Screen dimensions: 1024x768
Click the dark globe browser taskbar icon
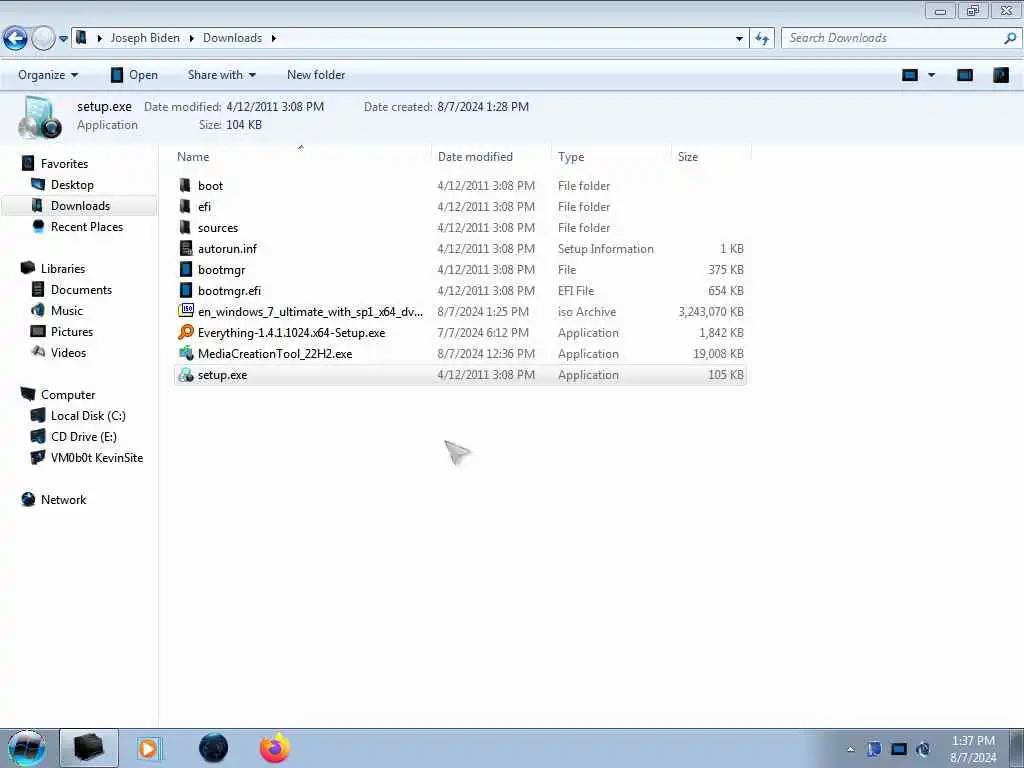pyautogui.click(x=214, y=748)
